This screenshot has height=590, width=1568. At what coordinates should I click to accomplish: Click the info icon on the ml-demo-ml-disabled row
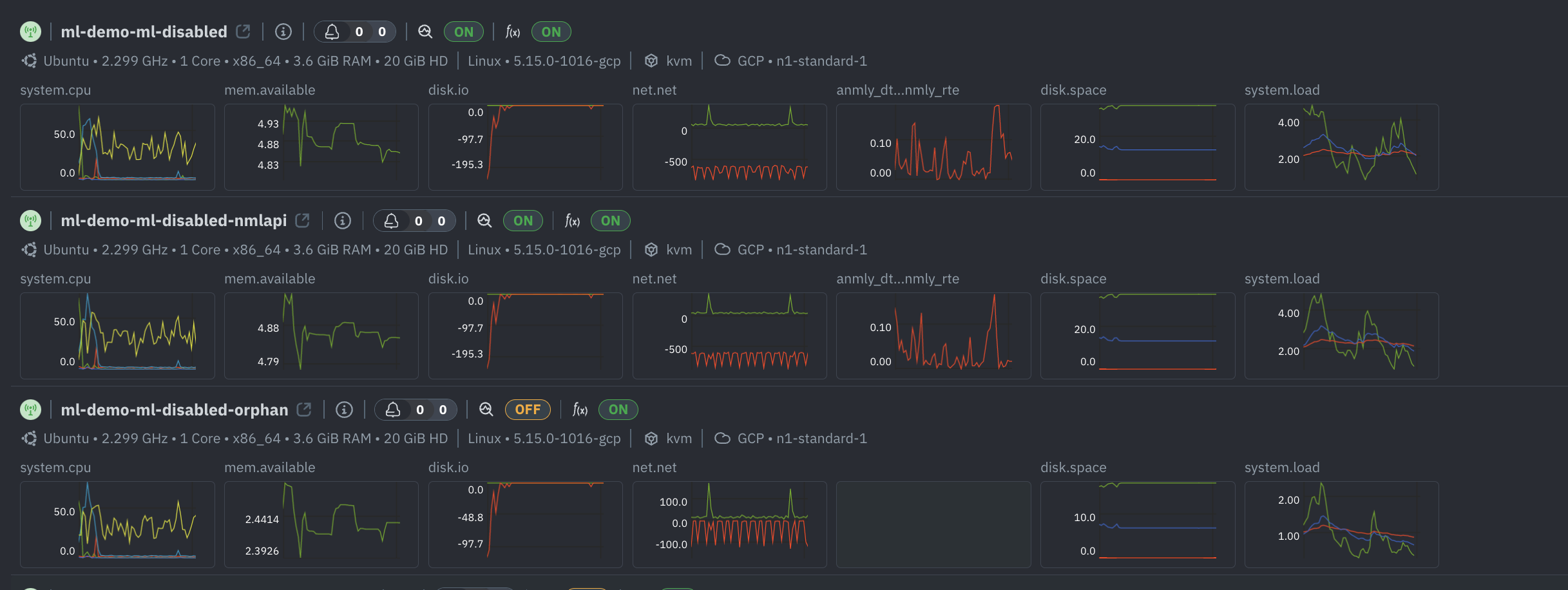283,31
